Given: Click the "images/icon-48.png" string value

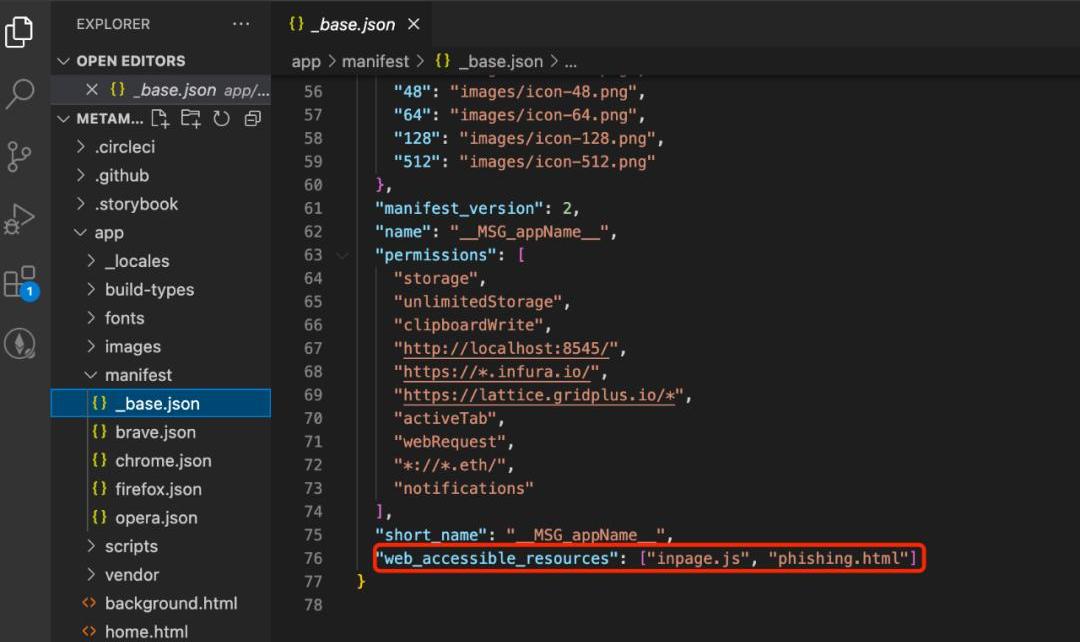Looking at the screenshot, I should click(543, 92).
